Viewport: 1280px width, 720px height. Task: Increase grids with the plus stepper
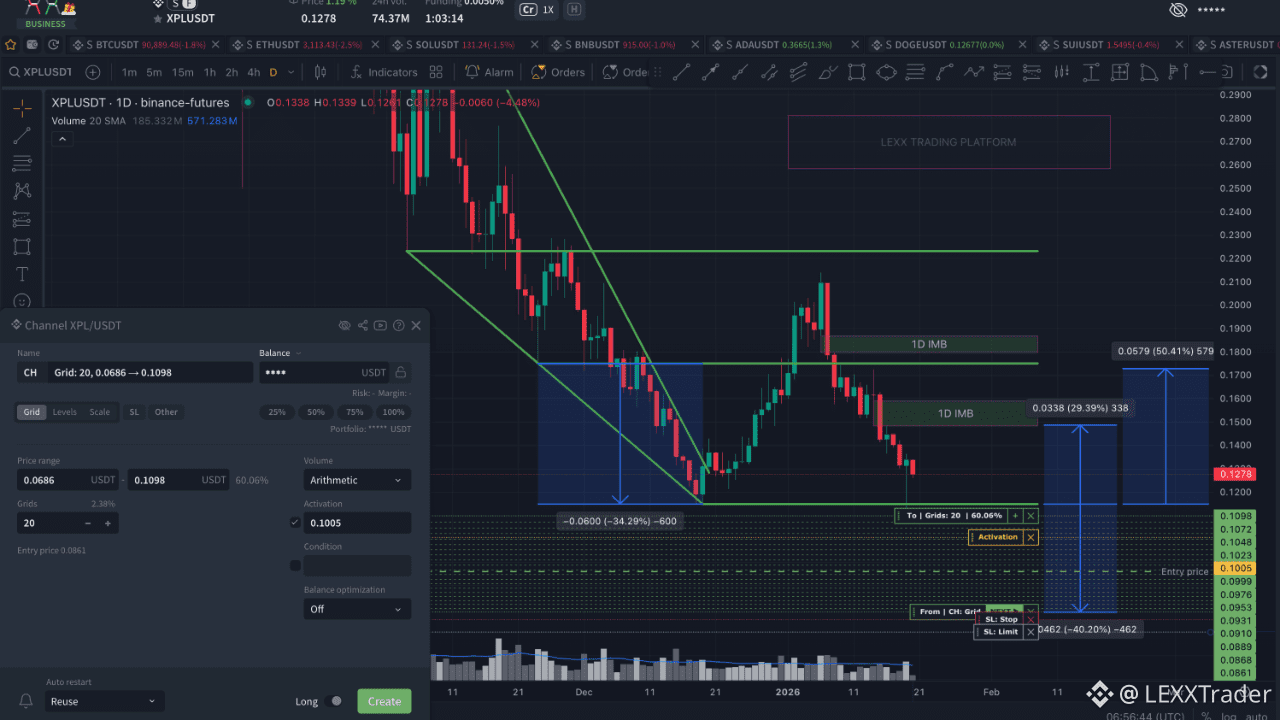pos(108,523)
